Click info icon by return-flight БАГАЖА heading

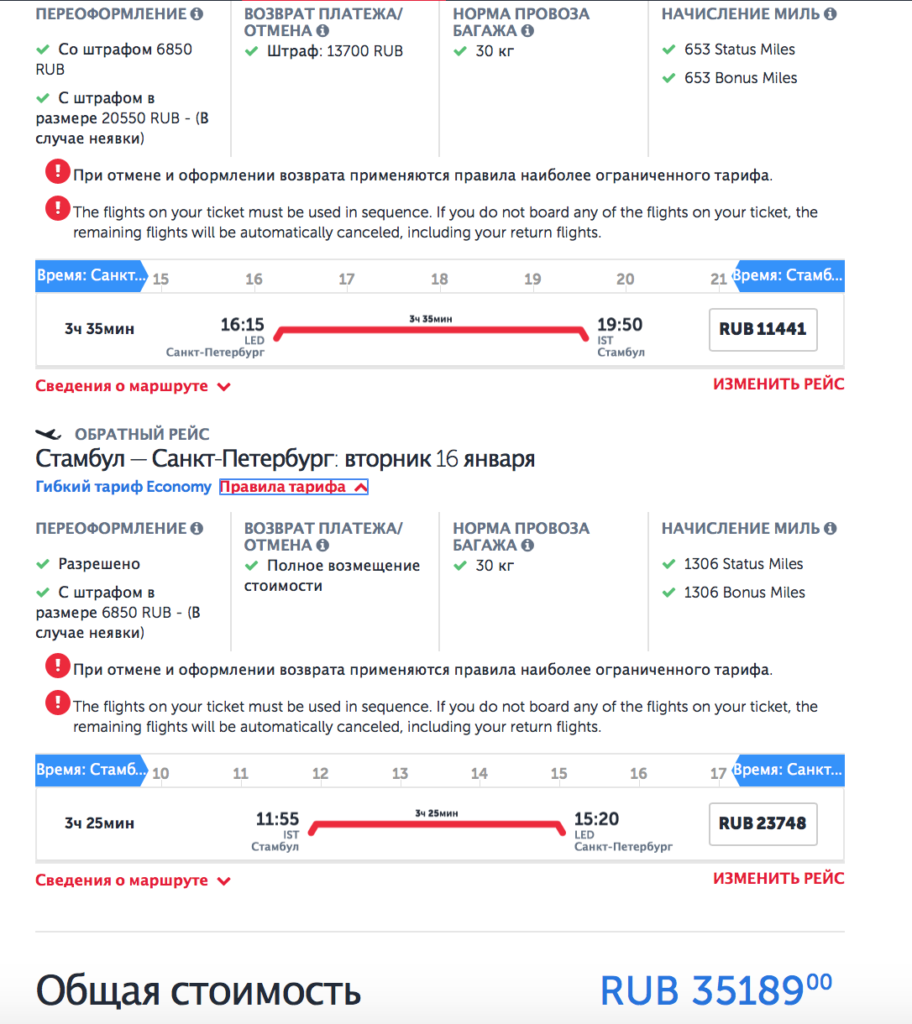tap(528, 545)
